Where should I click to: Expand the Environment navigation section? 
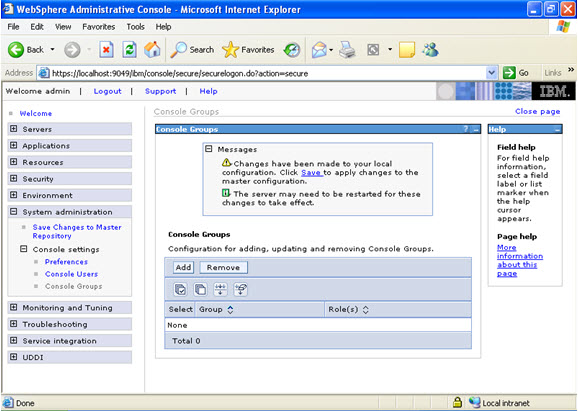pyautogui.click(x=14, y=195)
